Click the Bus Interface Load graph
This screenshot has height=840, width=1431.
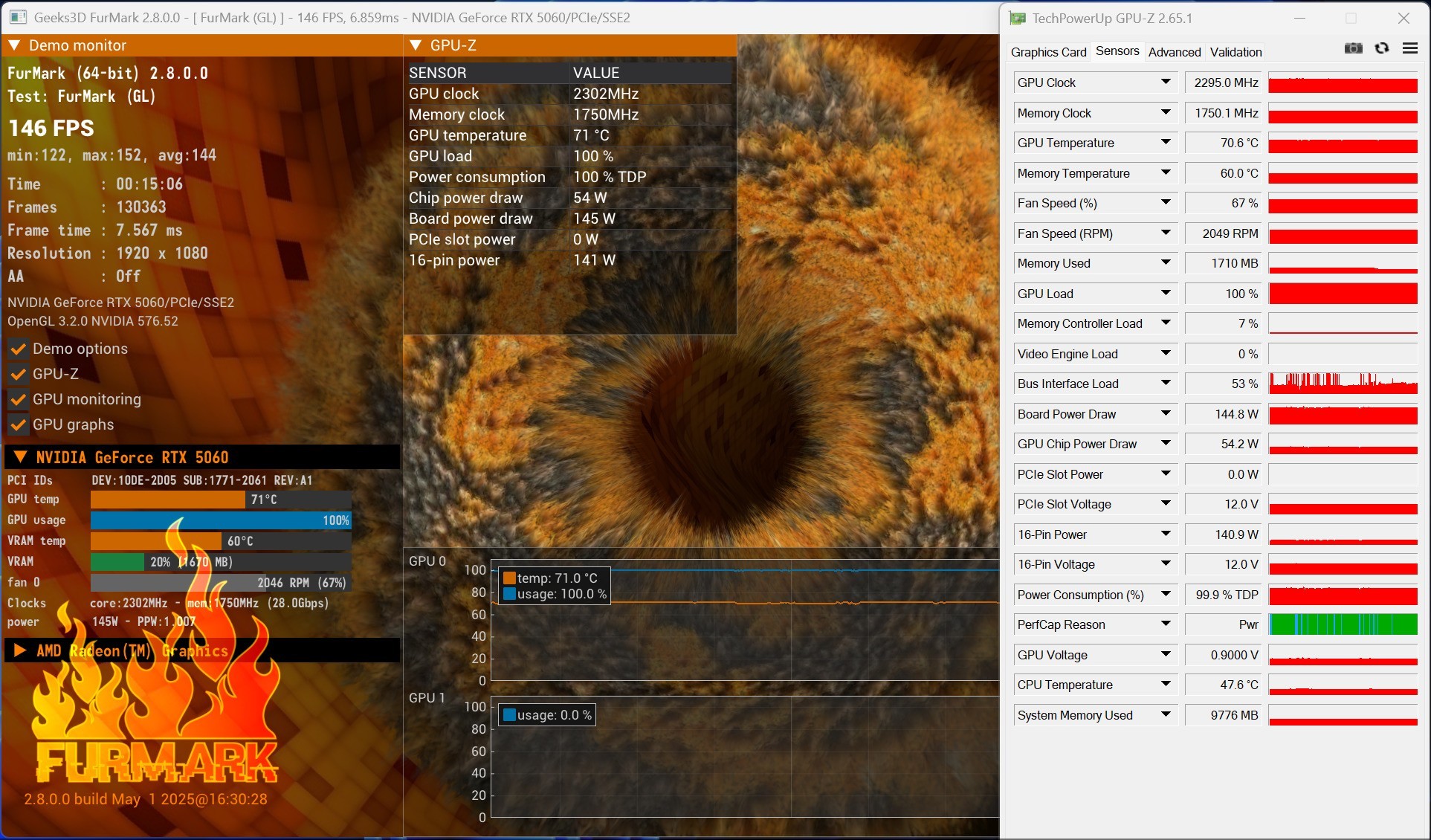pos(1343,384)
